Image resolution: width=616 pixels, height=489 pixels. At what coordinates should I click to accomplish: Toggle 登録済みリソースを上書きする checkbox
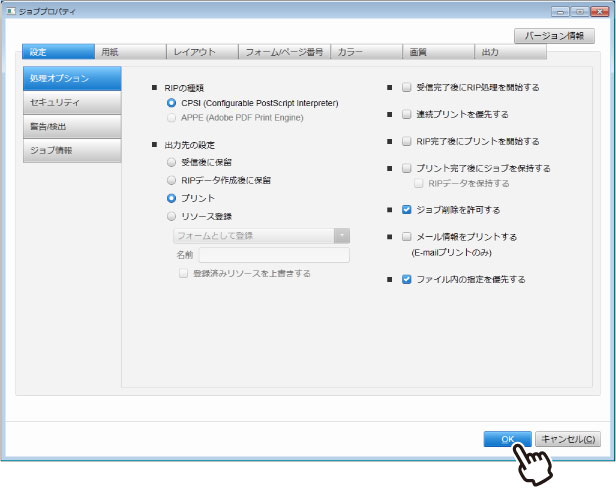183,273
